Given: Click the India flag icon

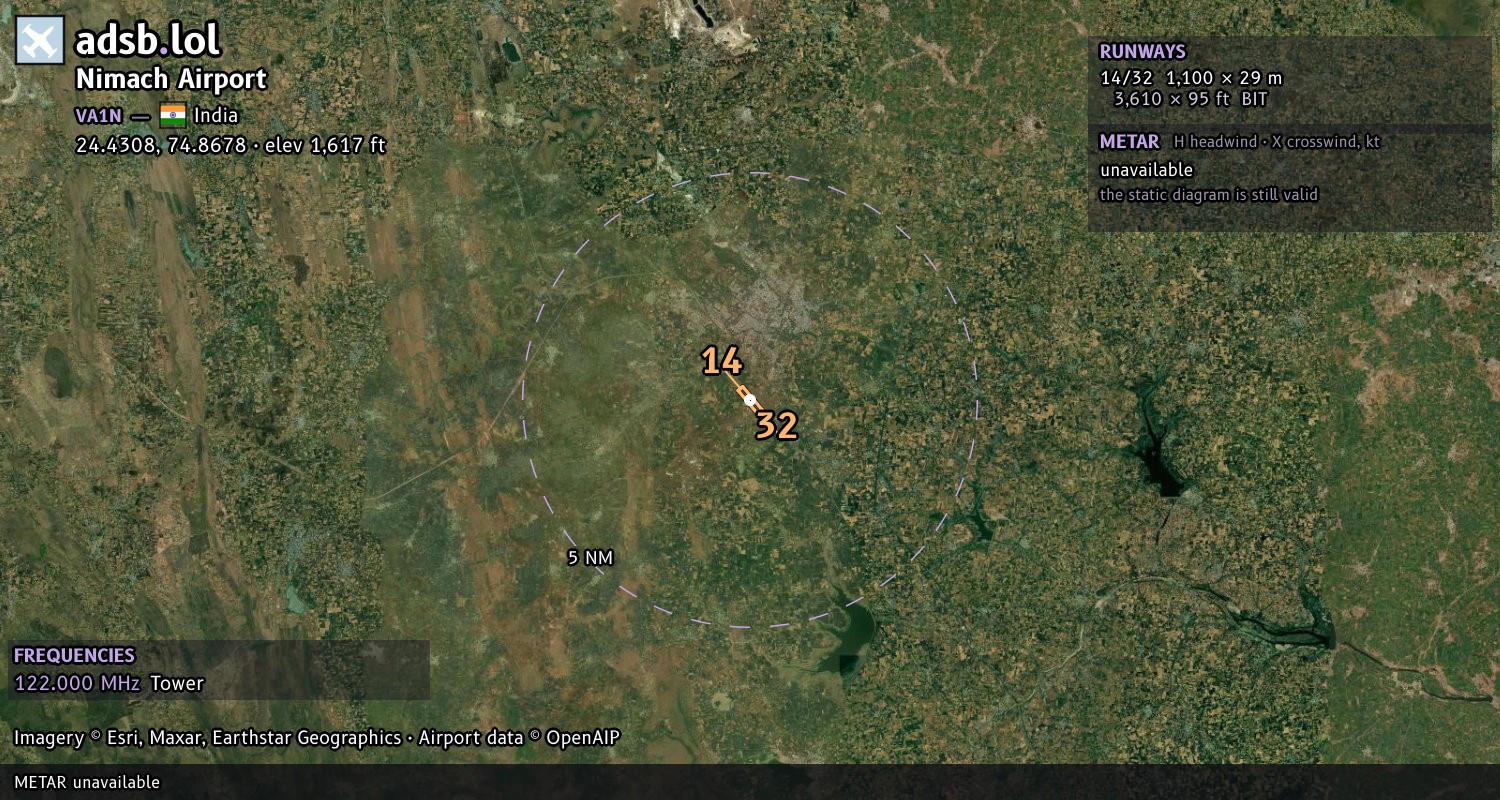Looking at the screenshot, I should point(173,114).
